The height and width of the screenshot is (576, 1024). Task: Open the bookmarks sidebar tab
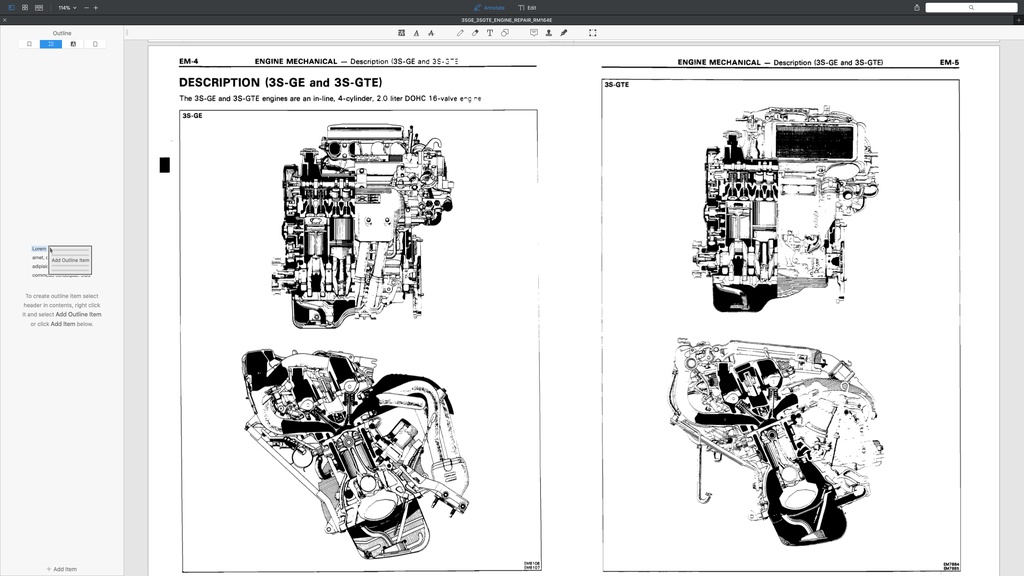(29, 44)
